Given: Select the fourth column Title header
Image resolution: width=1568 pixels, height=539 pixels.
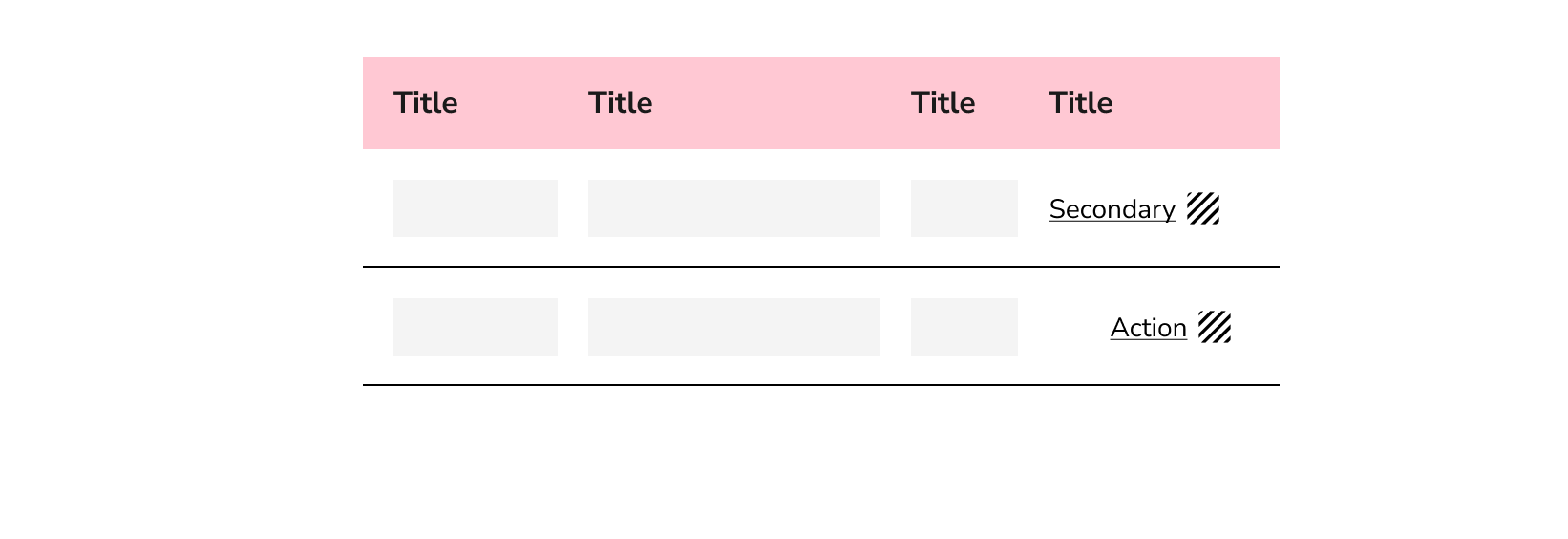Looking at the screenshot, I should pyautogui.click(x=1081, y=103).
